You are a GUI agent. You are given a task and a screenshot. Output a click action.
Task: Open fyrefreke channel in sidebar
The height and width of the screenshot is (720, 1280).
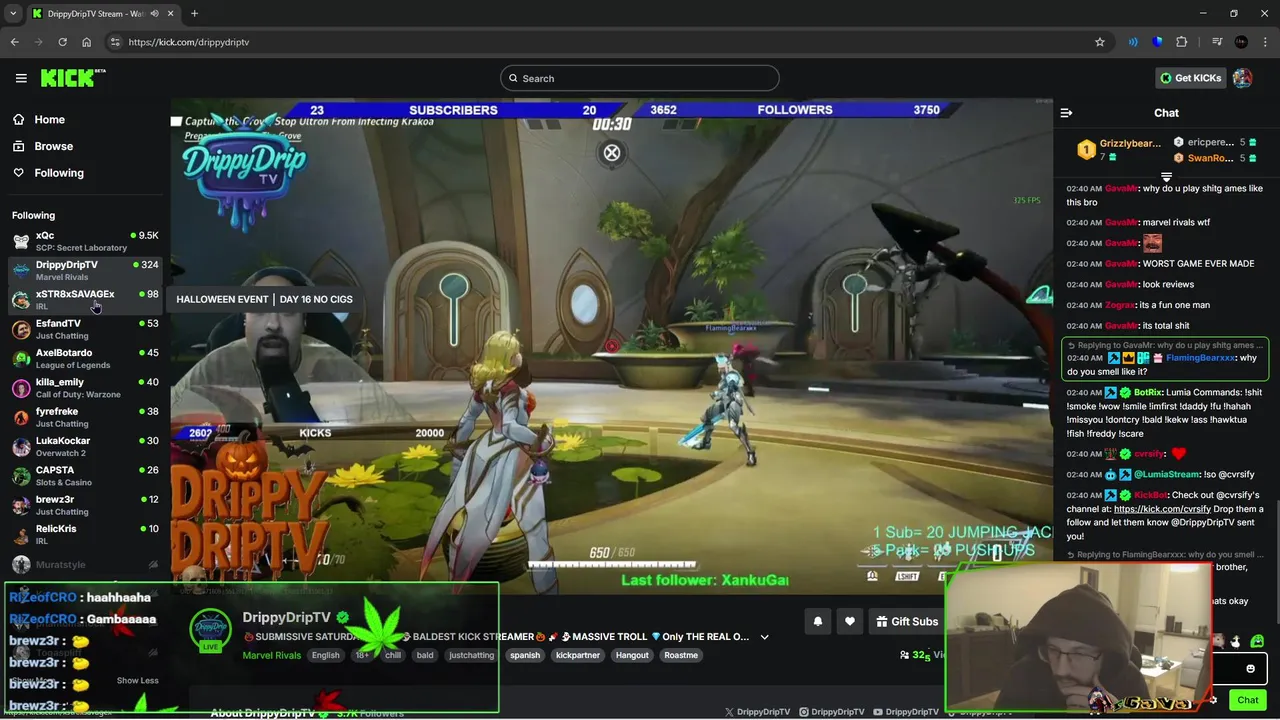[x=85, y=417]
